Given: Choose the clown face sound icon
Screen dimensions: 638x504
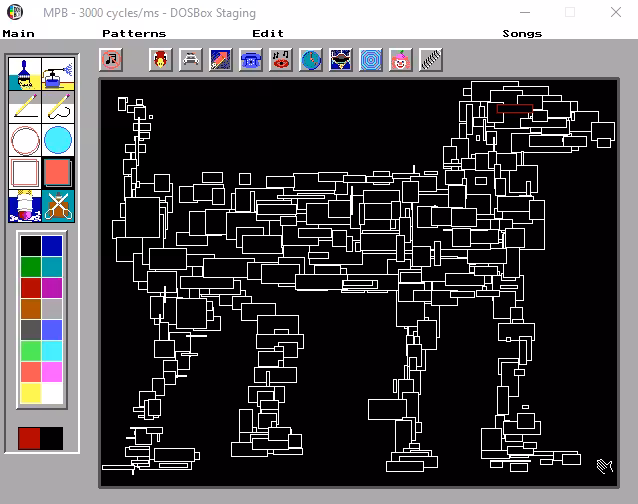Looking at the screenshot, I should click(401, 60).
